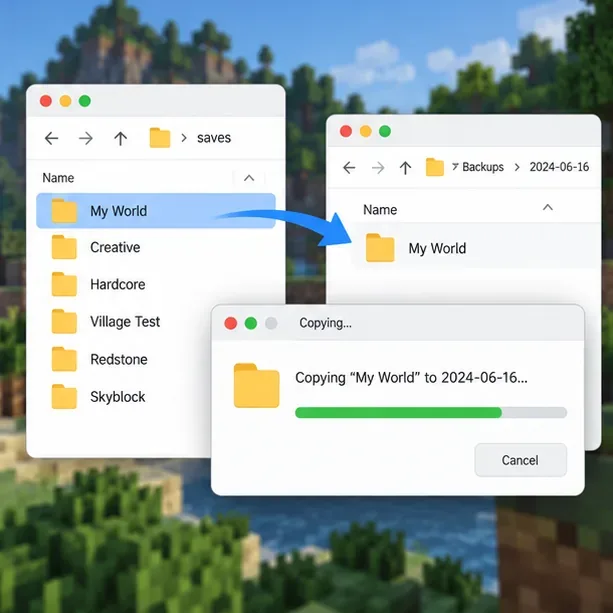Screen dimensions: 613x613
Task: Maximize the Backups window
Action: tap(385, 131)
